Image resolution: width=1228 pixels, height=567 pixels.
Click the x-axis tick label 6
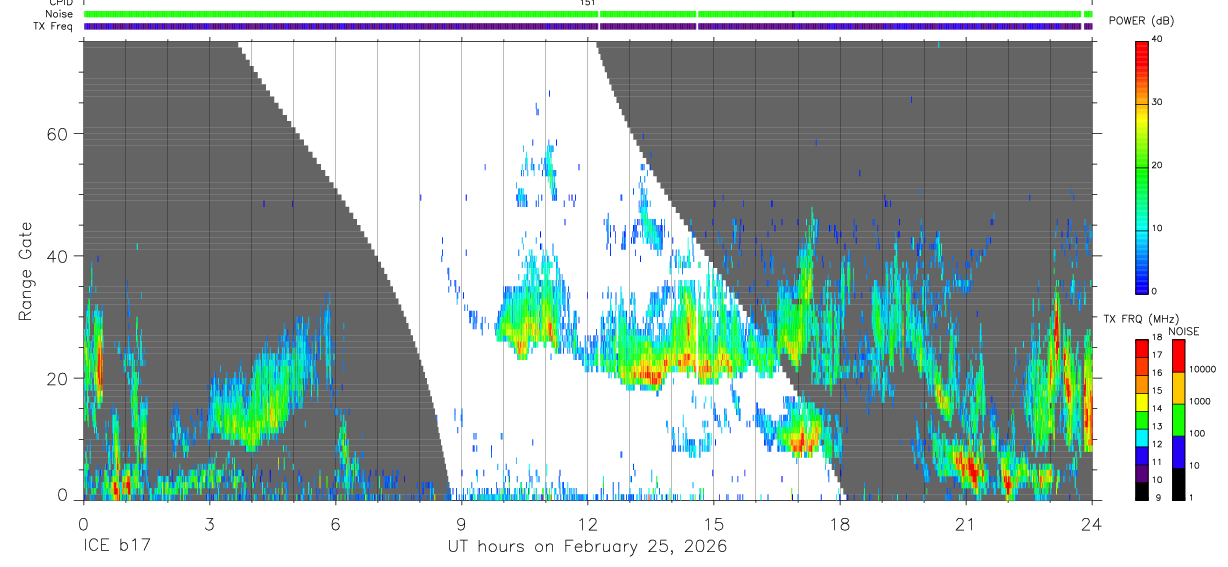pyautogui.click(x=335, y=523)
